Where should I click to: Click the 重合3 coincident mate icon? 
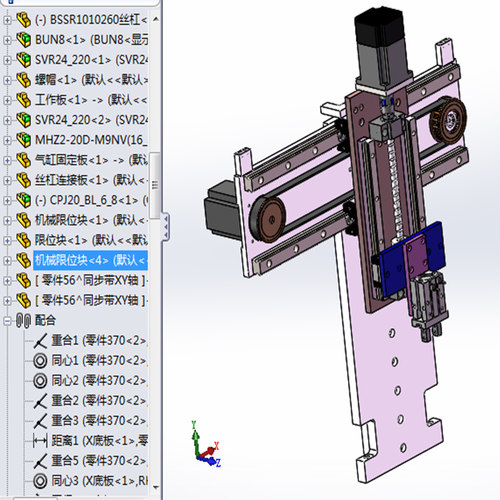(x=40, y=421)
